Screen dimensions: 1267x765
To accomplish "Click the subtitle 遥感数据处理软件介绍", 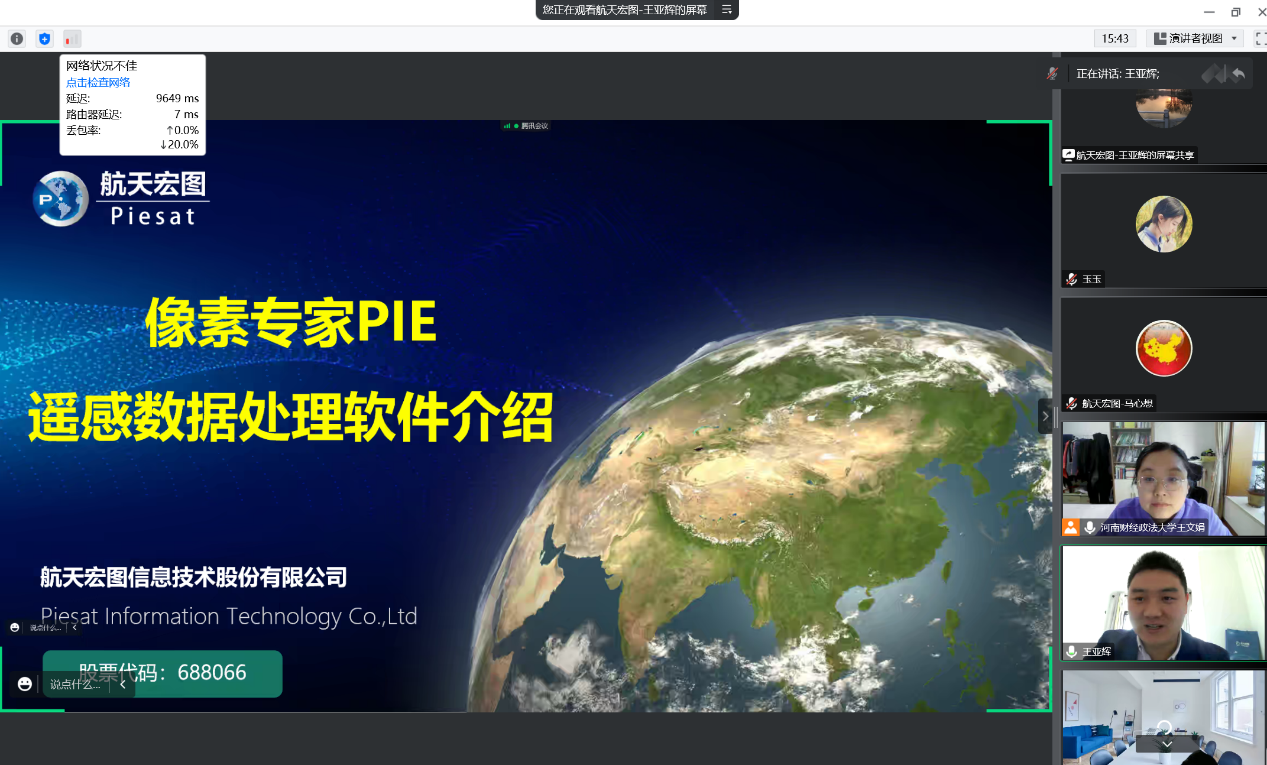I will point(290,418).
